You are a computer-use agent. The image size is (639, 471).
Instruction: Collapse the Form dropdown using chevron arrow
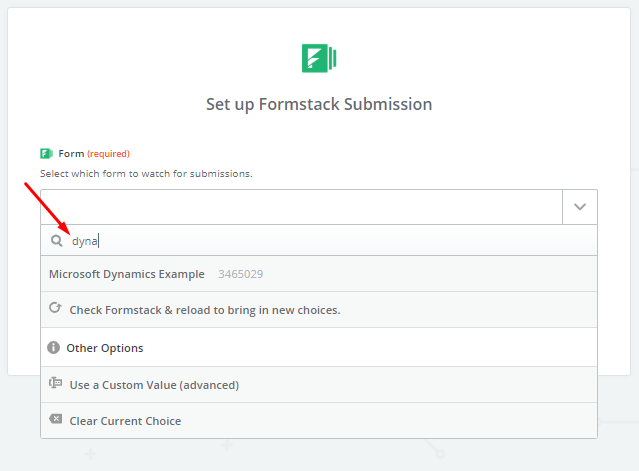point(579,207)
